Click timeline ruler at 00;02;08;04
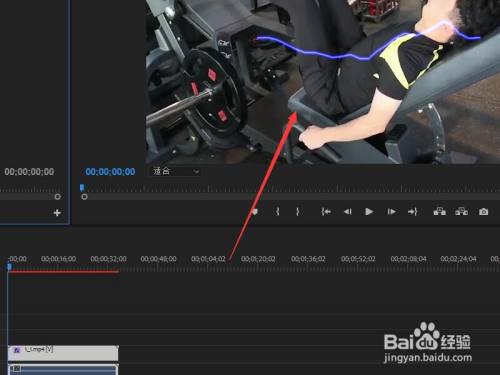 tap(408, 259)
